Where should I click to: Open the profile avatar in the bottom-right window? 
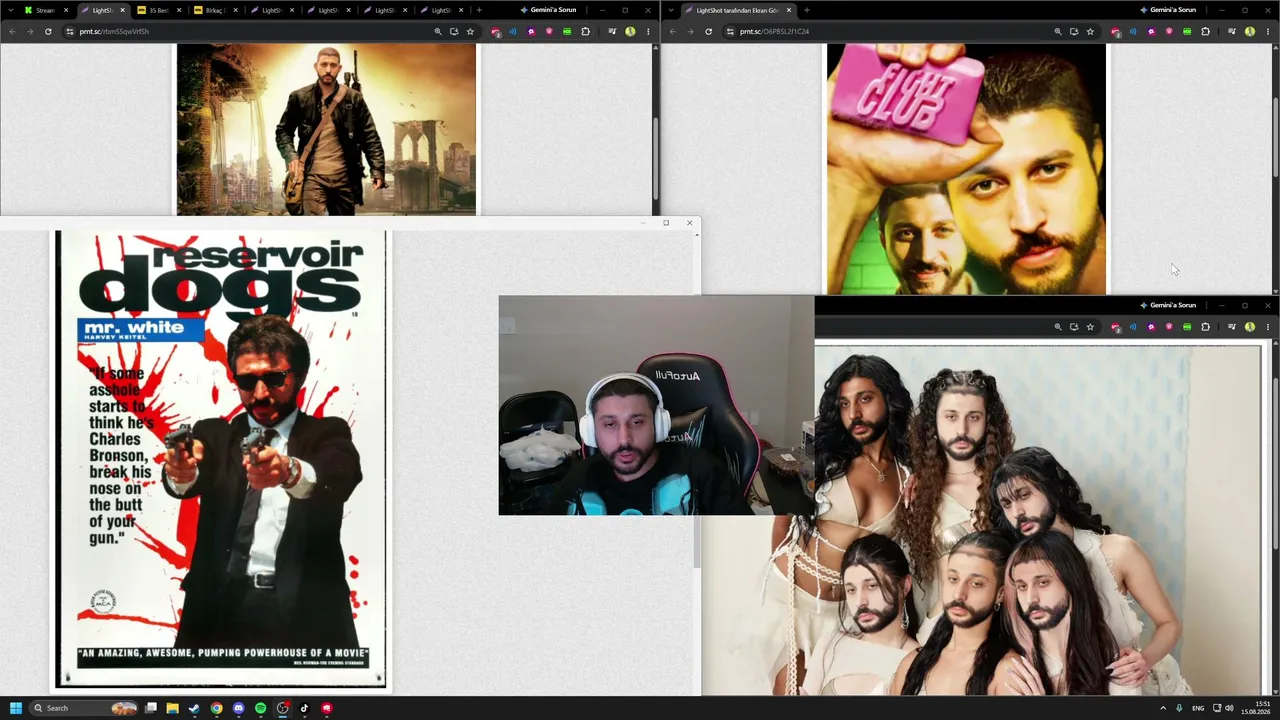click(1250, 326)
